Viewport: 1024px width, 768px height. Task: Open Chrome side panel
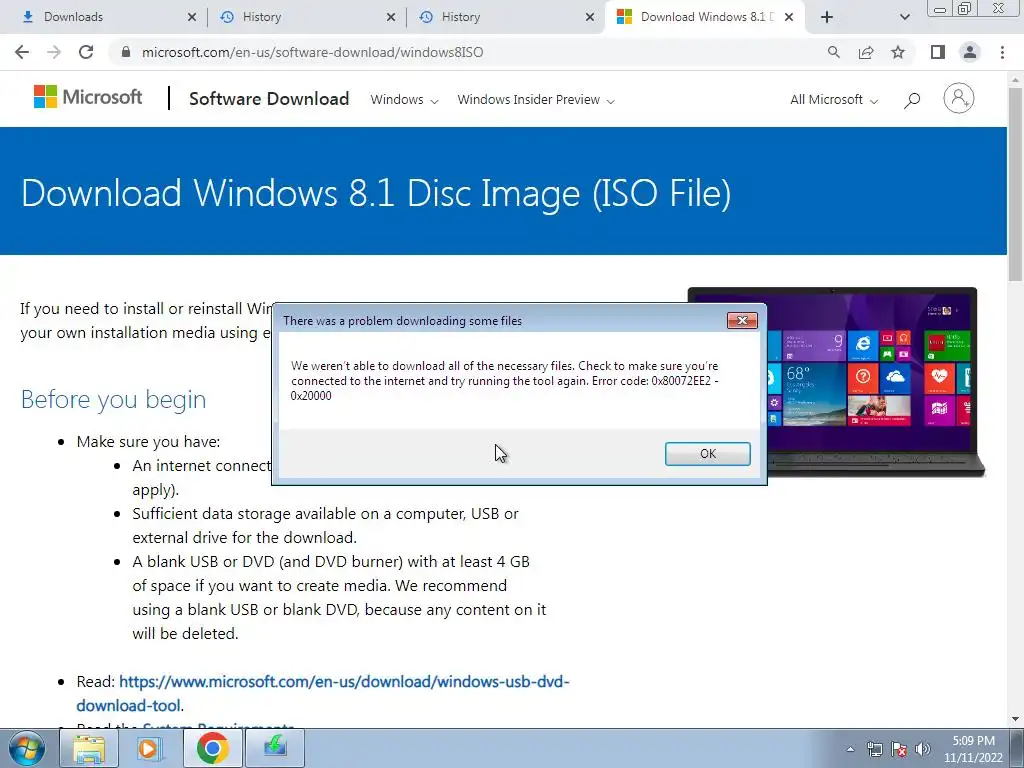click(x=938, y=52)
